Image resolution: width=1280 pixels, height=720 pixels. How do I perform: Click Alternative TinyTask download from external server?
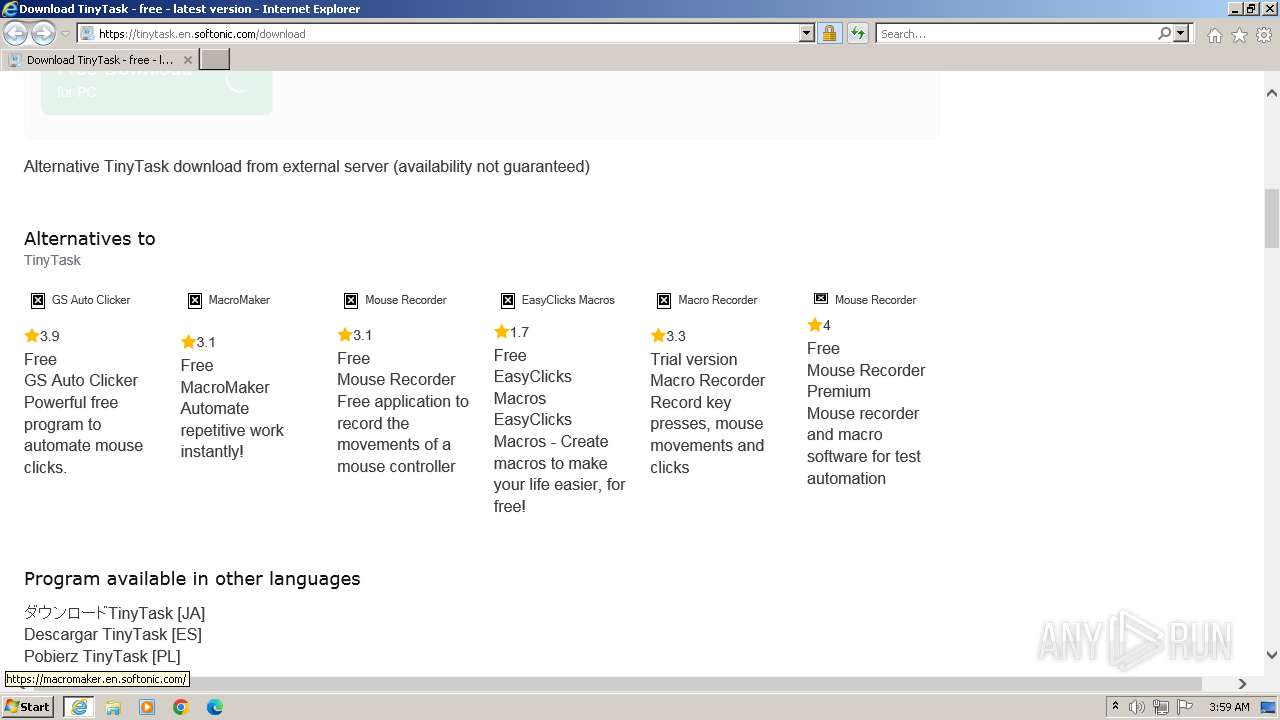click(307, 167)
